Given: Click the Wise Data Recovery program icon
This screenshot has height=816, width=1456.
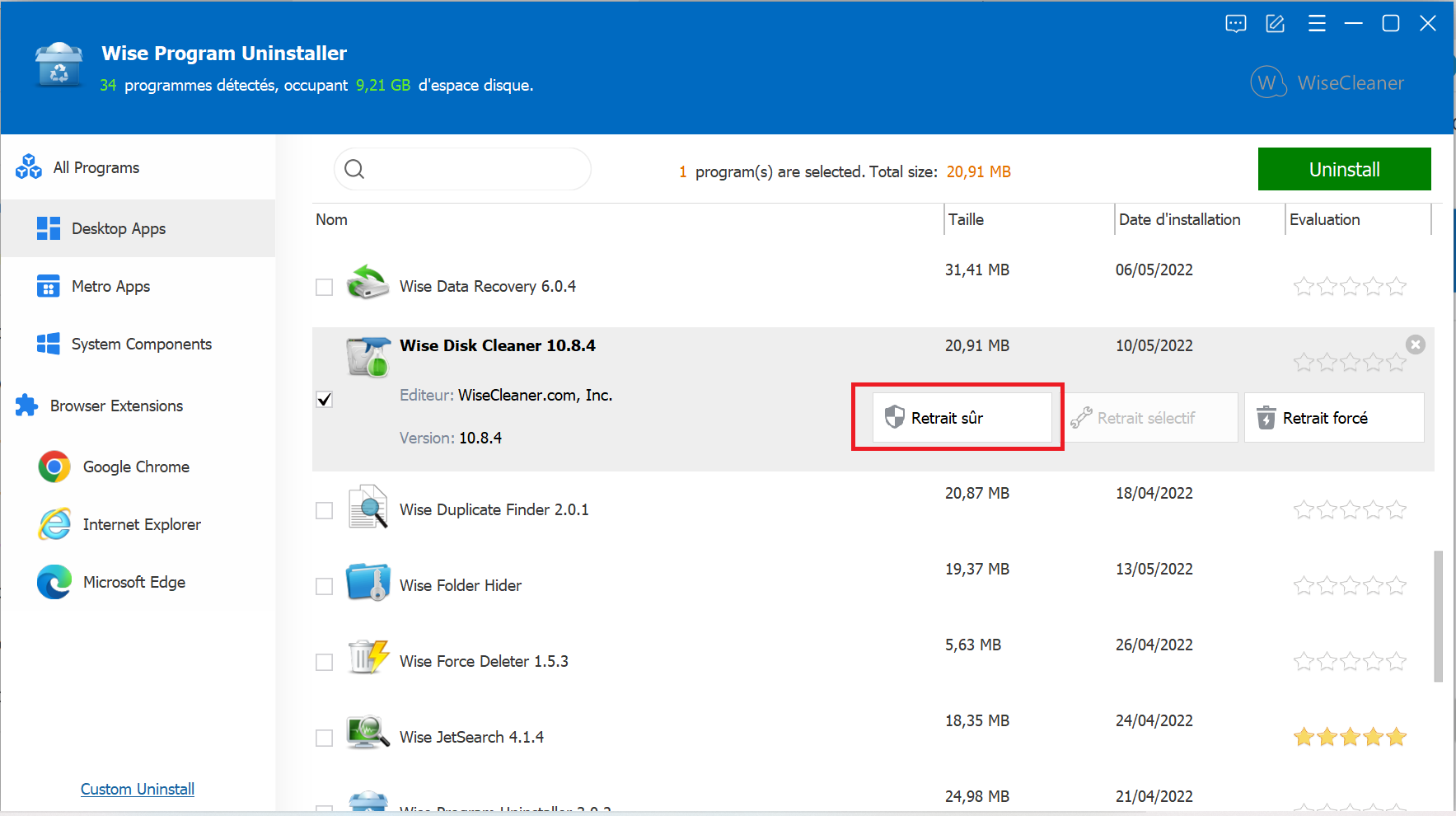Looking at the screenshot, I should [x=368, y=283].
